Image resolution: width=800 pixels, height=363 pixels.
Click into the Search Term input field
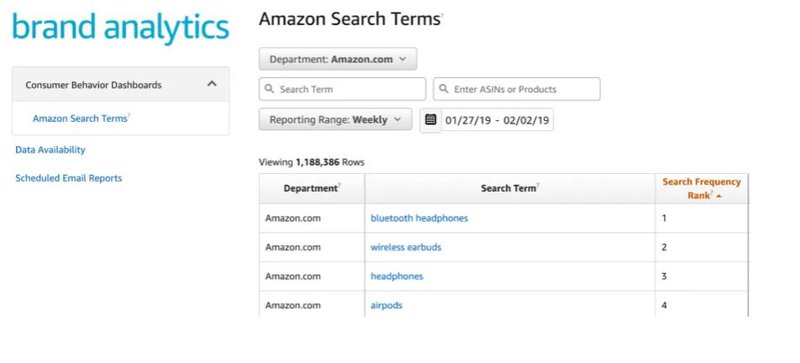click(342, 89)
